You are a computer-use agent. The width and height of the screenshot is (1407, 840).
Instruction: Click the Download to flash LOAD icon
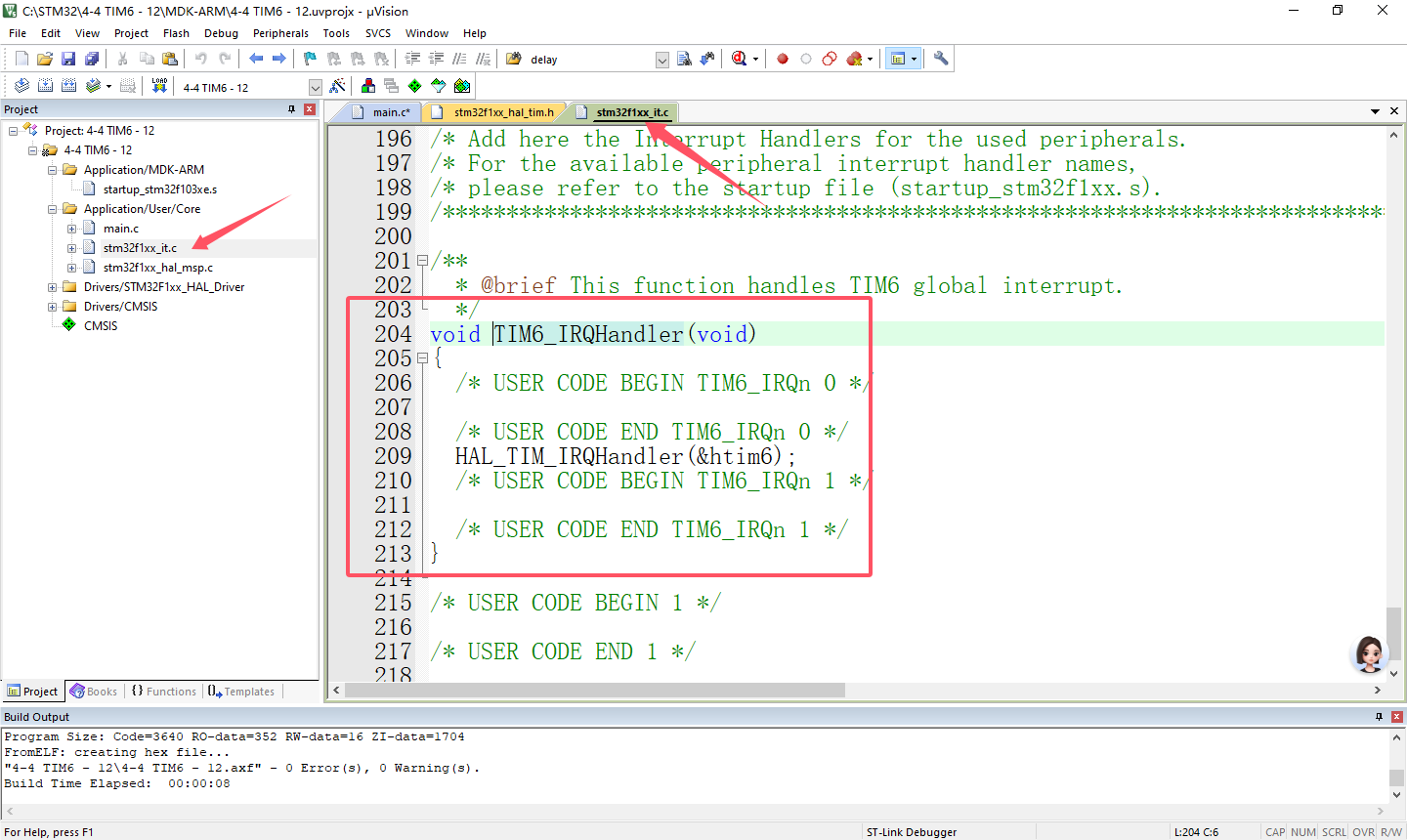[x=159, y=86]
